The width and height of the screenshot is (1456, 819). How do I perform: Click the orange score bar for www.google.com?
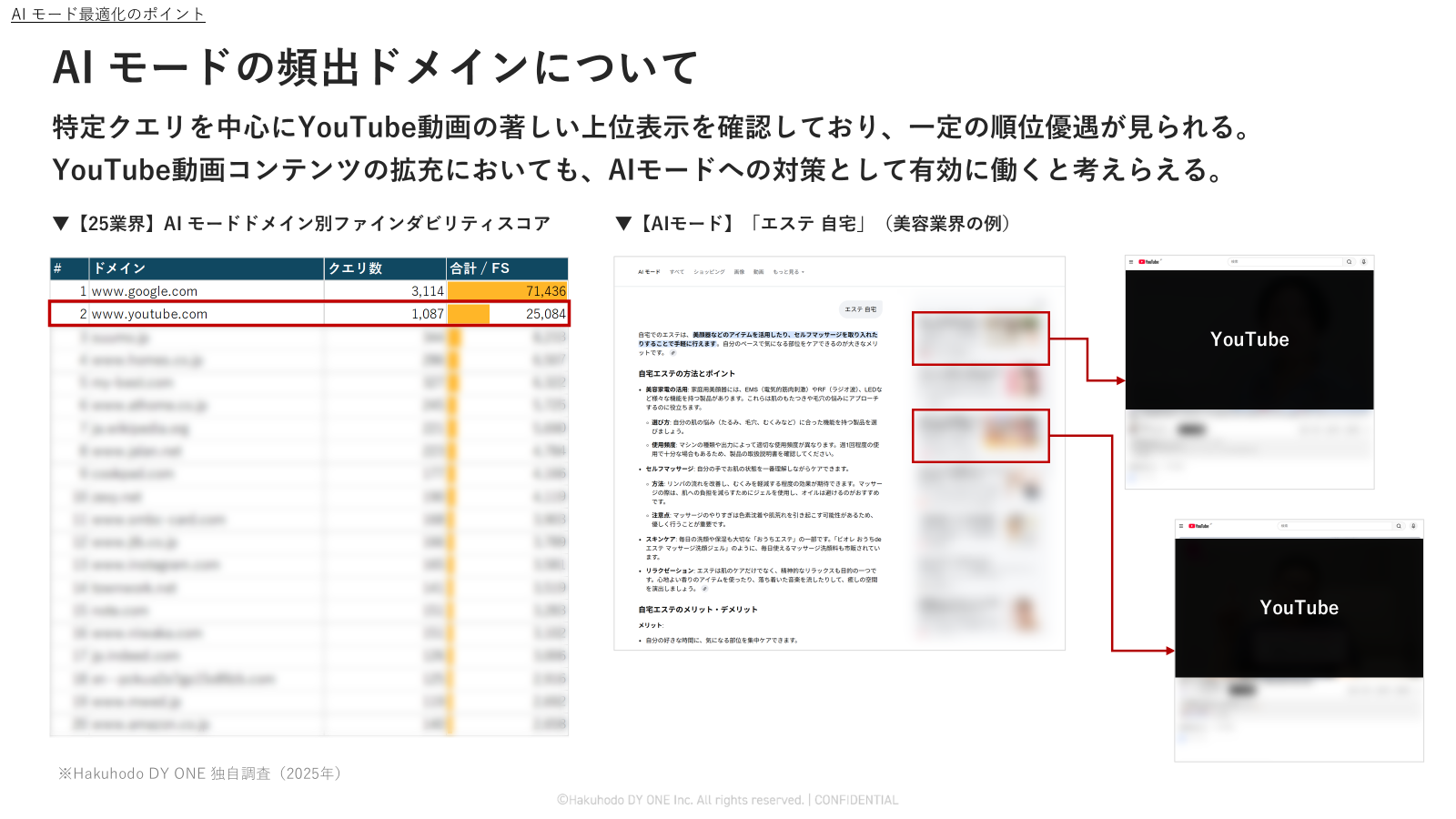pyautogui.click(x=506, y=291)
